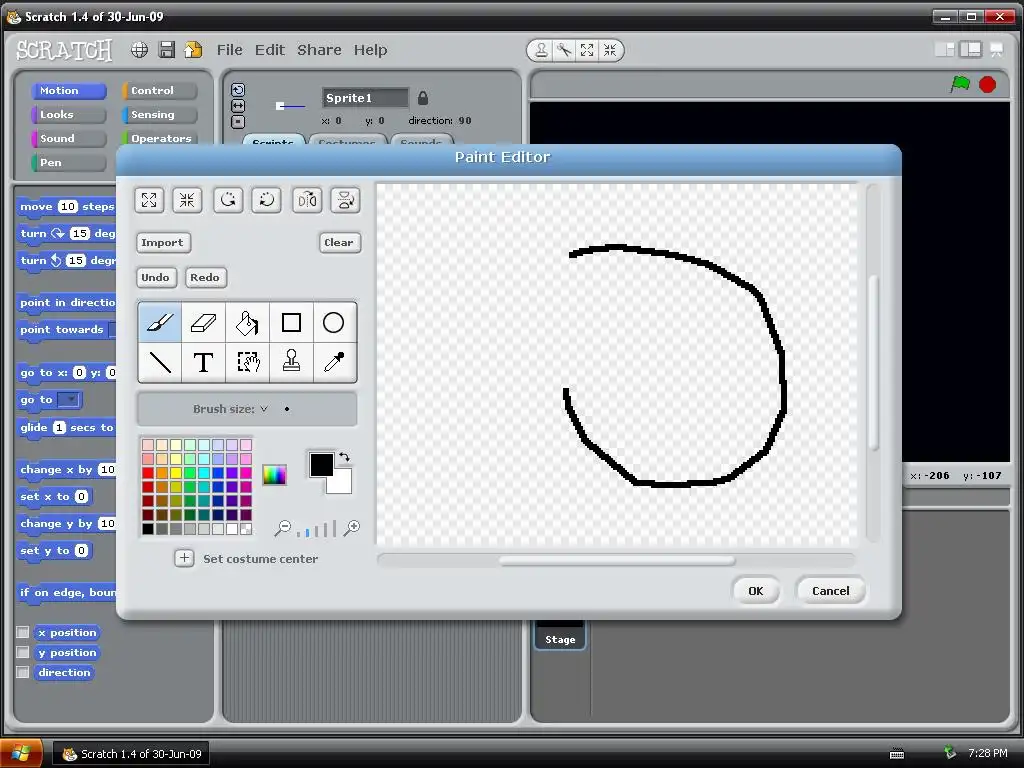Open the Help menu
1024x768 pixels.
click(x=370, y=50)
